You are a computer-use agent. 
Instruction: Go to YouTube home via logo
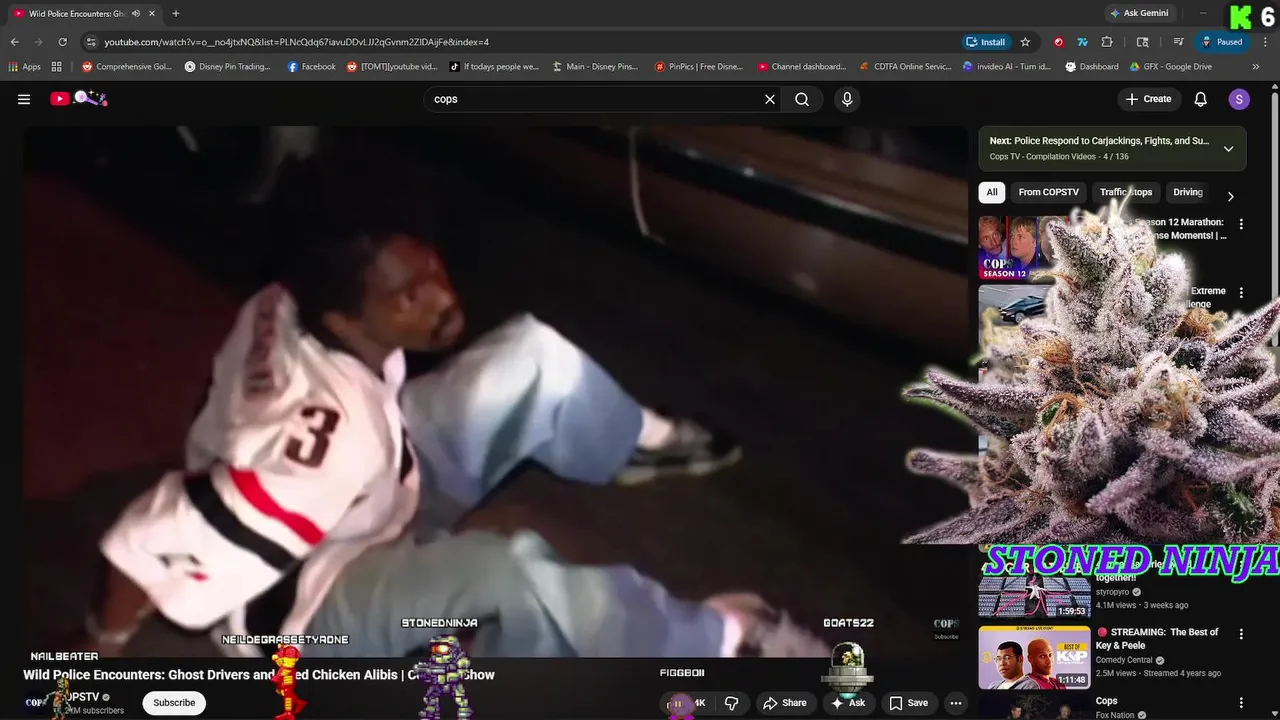[x=78, y=98]
